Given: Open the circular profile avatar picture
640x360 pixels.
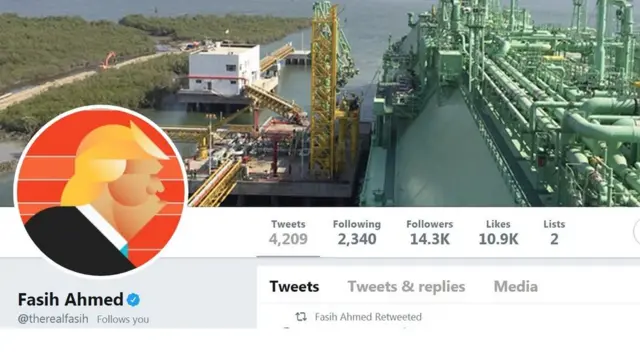Looking at the screenshot, I should point(101,191).
